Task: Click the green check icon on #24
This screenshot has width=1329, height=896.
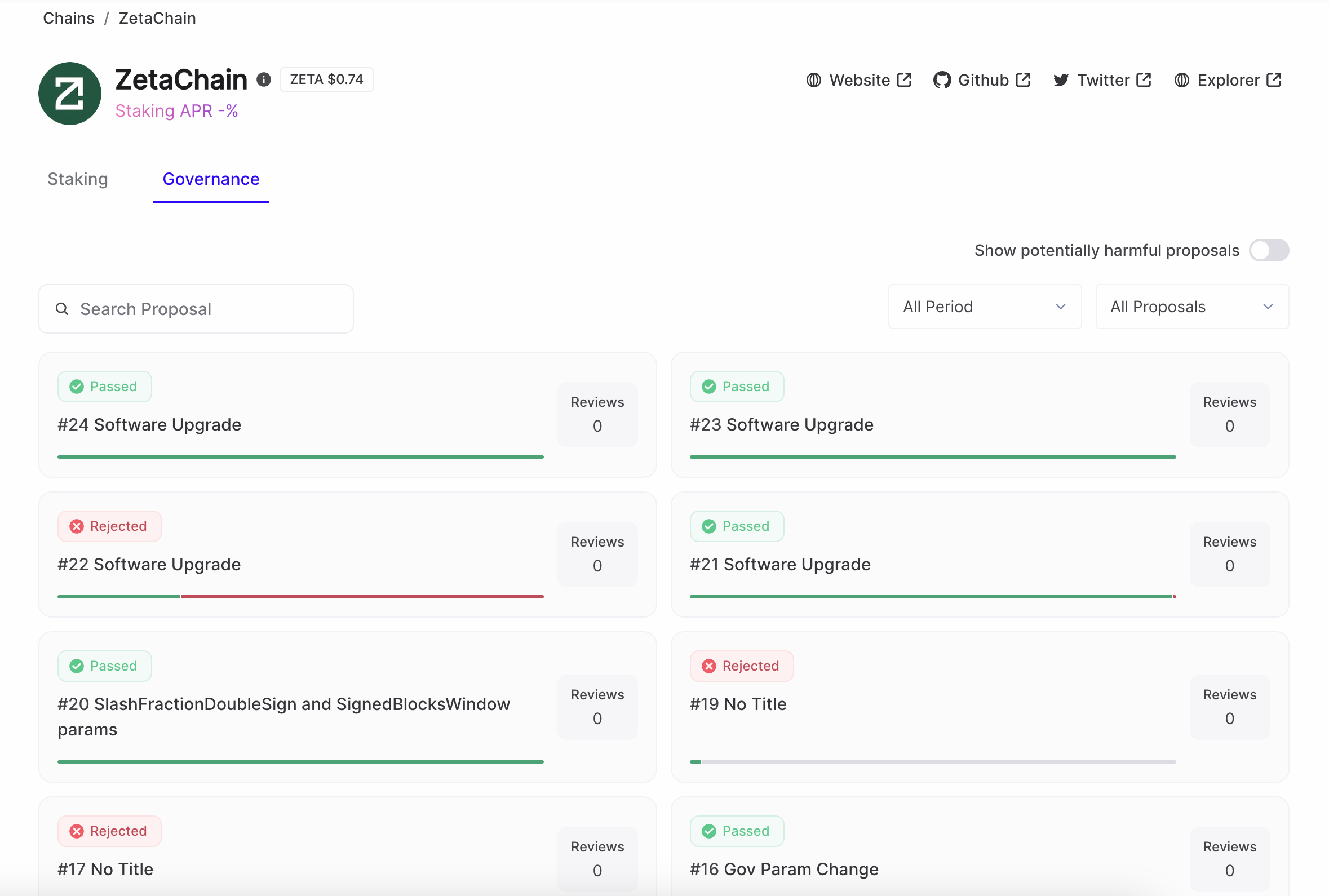Action: 77,387
